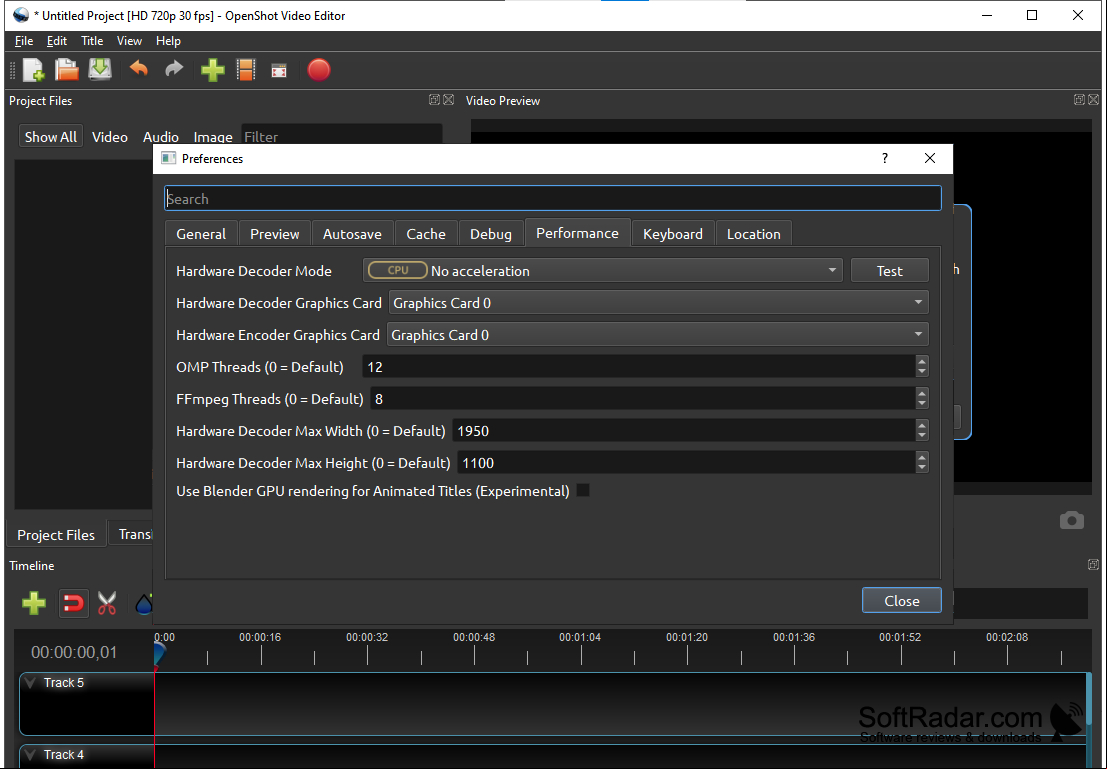Click the Project Files Filter input
Screen dimensions: 1107x769
pyautogui.click(x=342, y=136)
